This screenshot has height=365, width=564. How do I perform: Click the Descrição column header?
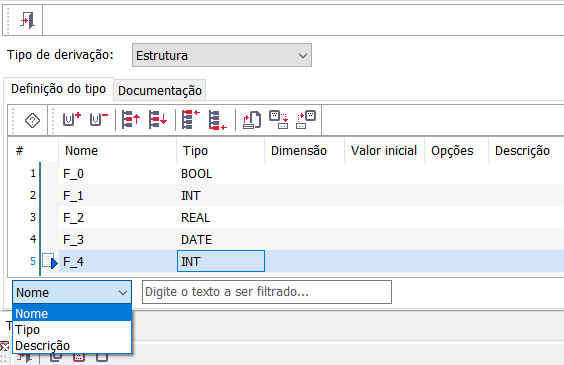pyautogui.click(x=526, y=150)
